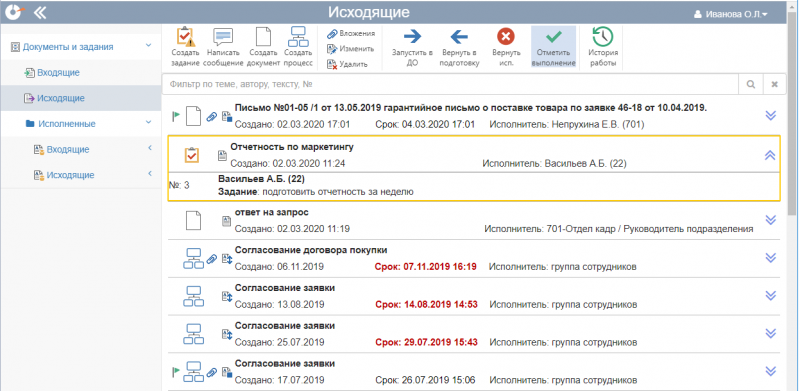Click paperclip on Согласование заявки 17.07.2019

click(x=212, y=373)
